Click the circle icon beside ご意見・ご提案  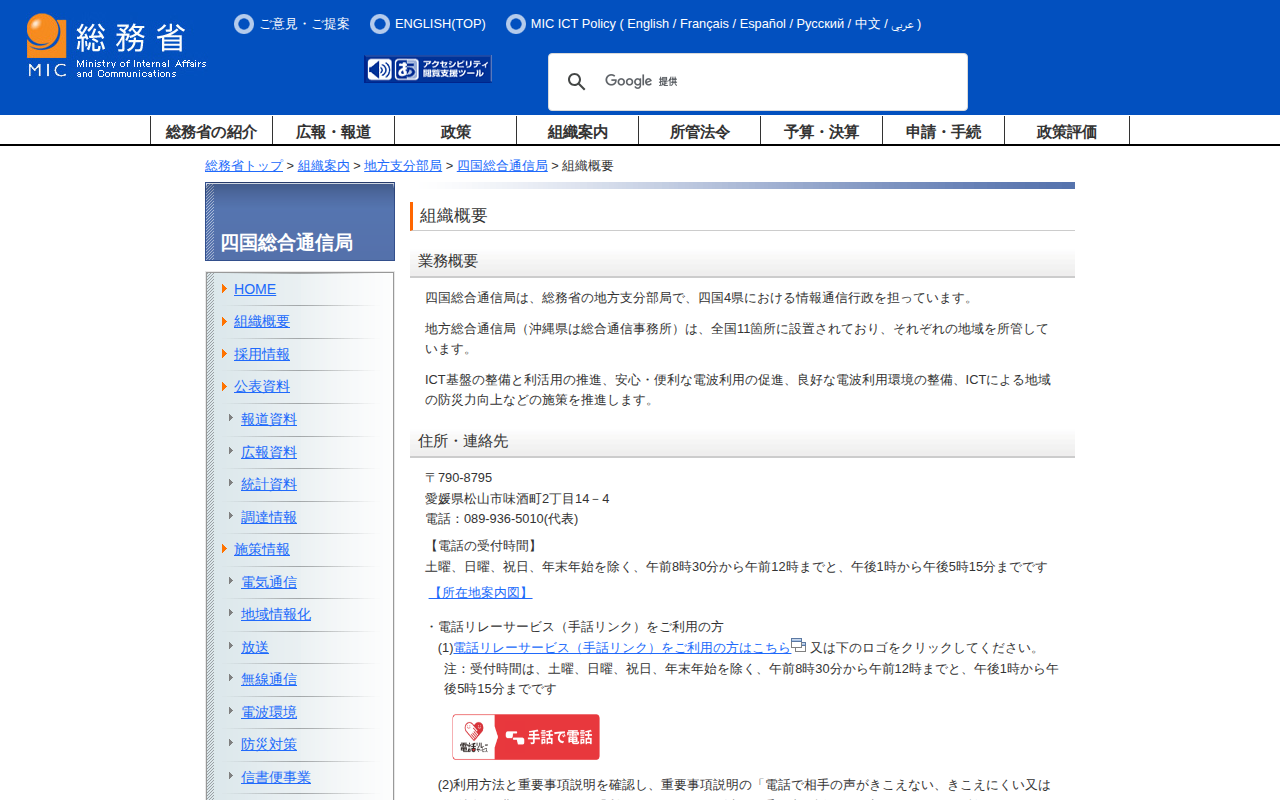tap(244, 24)
